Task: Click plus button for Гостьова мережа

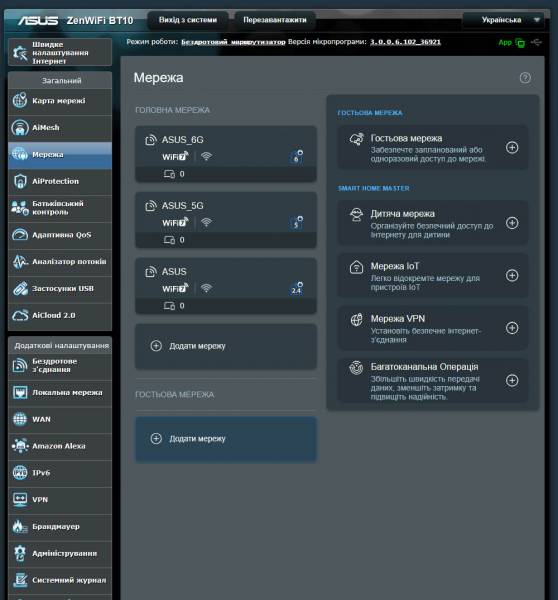Action: point(512,148)
